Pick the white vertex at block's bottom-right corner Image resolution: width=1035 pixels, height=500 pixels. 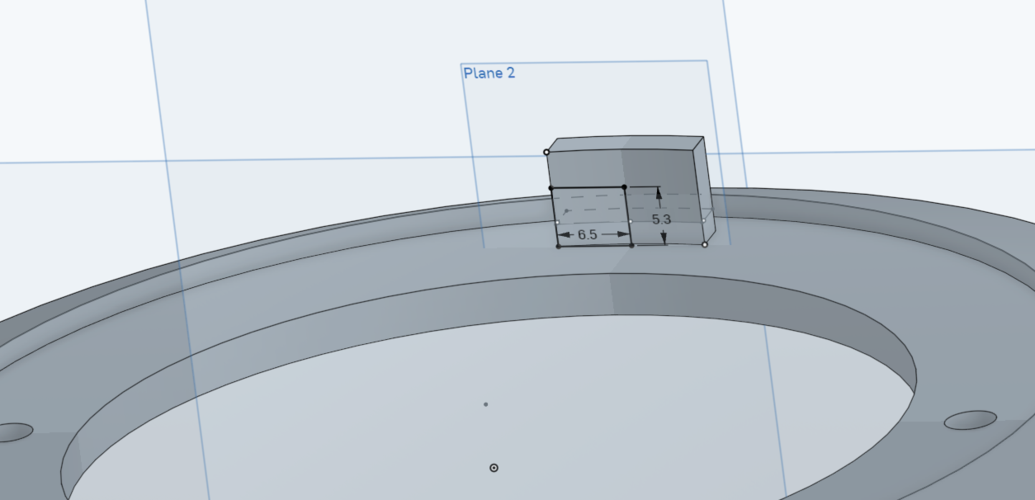point(705,245)
